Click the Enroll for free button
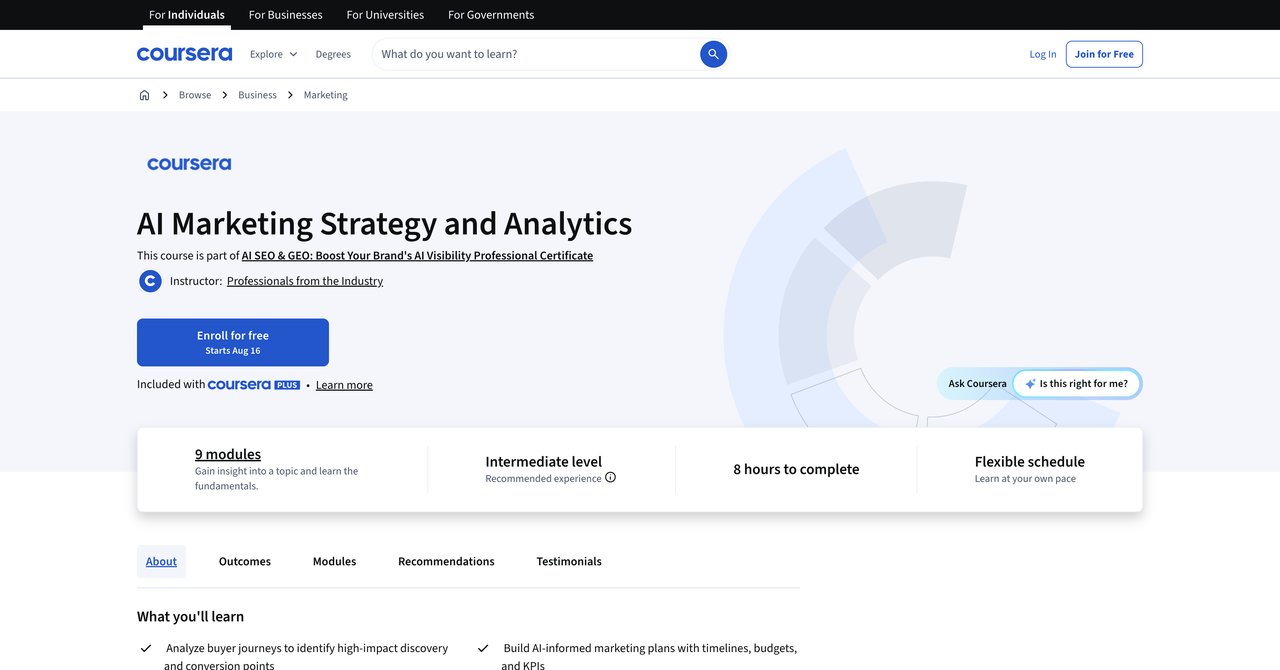The width and height of the screenshot is (1280, 670). (233, 342)
